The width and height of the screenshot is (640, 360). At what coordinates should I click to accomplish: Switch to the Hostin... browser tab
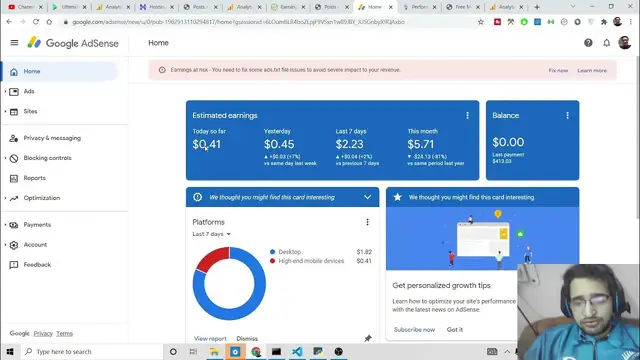click(x=157, y=7)
